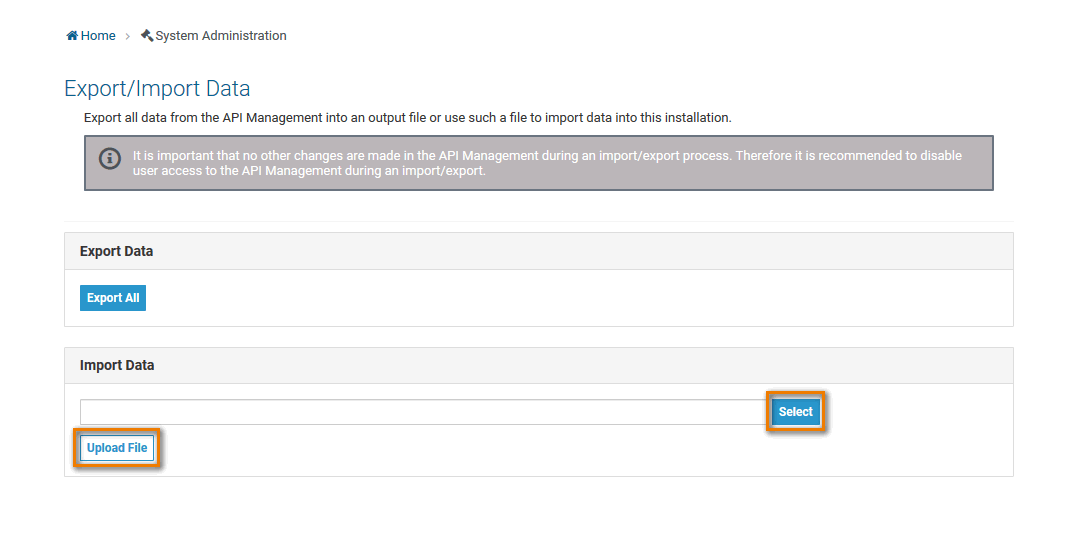
Task: Open the System Administration breadcrumb link
Action: pos(220,36)
